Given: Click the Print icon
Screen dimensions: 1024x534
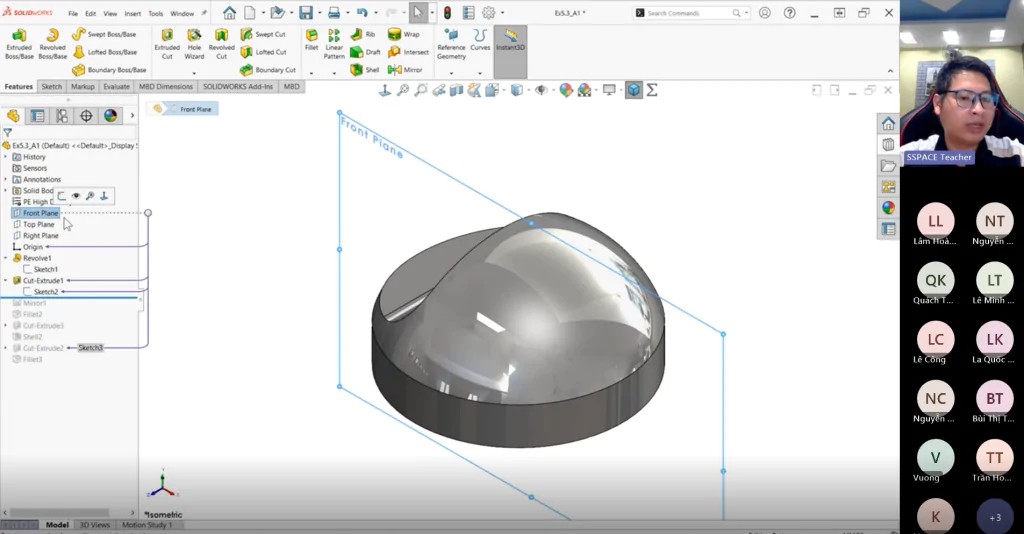Looking at the screenshot, I should click(334, 12).
